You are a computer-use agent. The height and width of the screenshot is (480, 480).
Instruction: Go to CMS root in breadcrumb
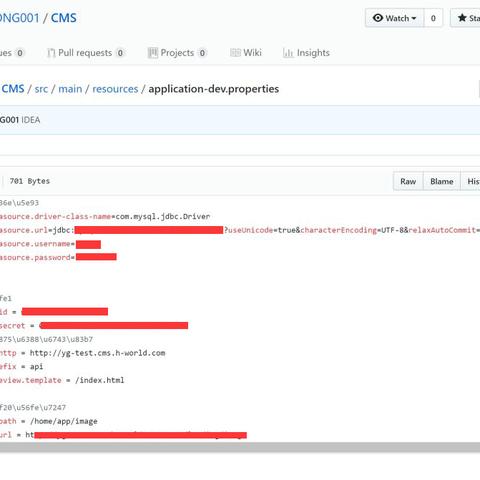point(13,89)
